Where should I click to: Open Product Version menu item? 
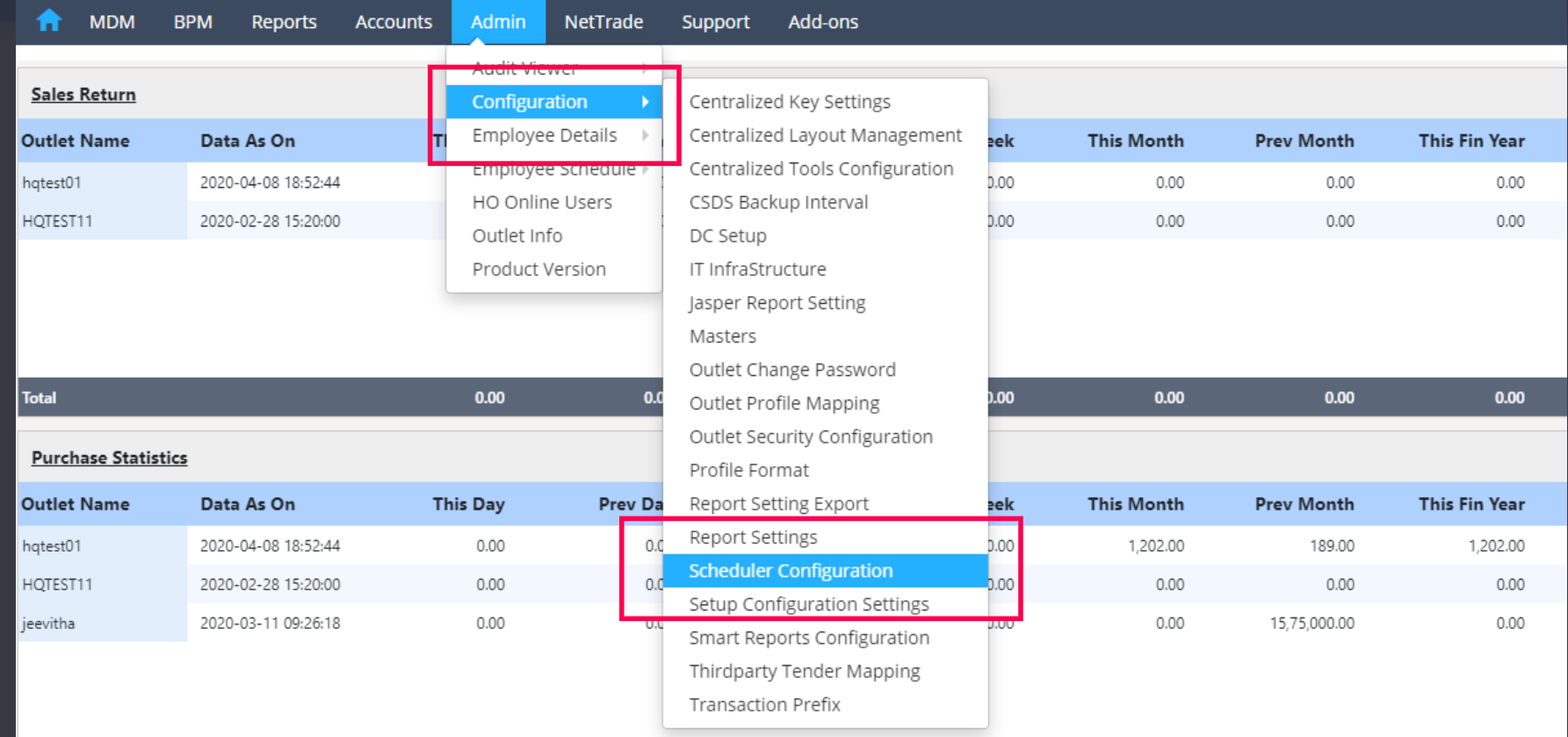click(x=538, y=270)
